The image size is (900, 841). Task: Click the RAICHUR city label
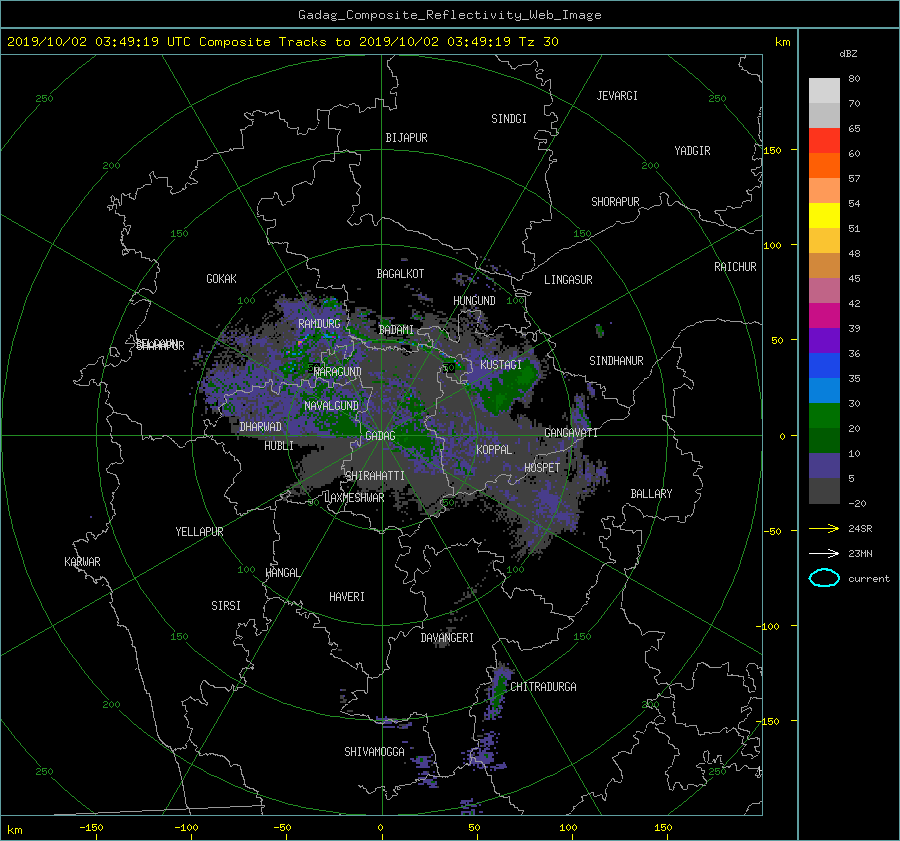pos(735,267)
